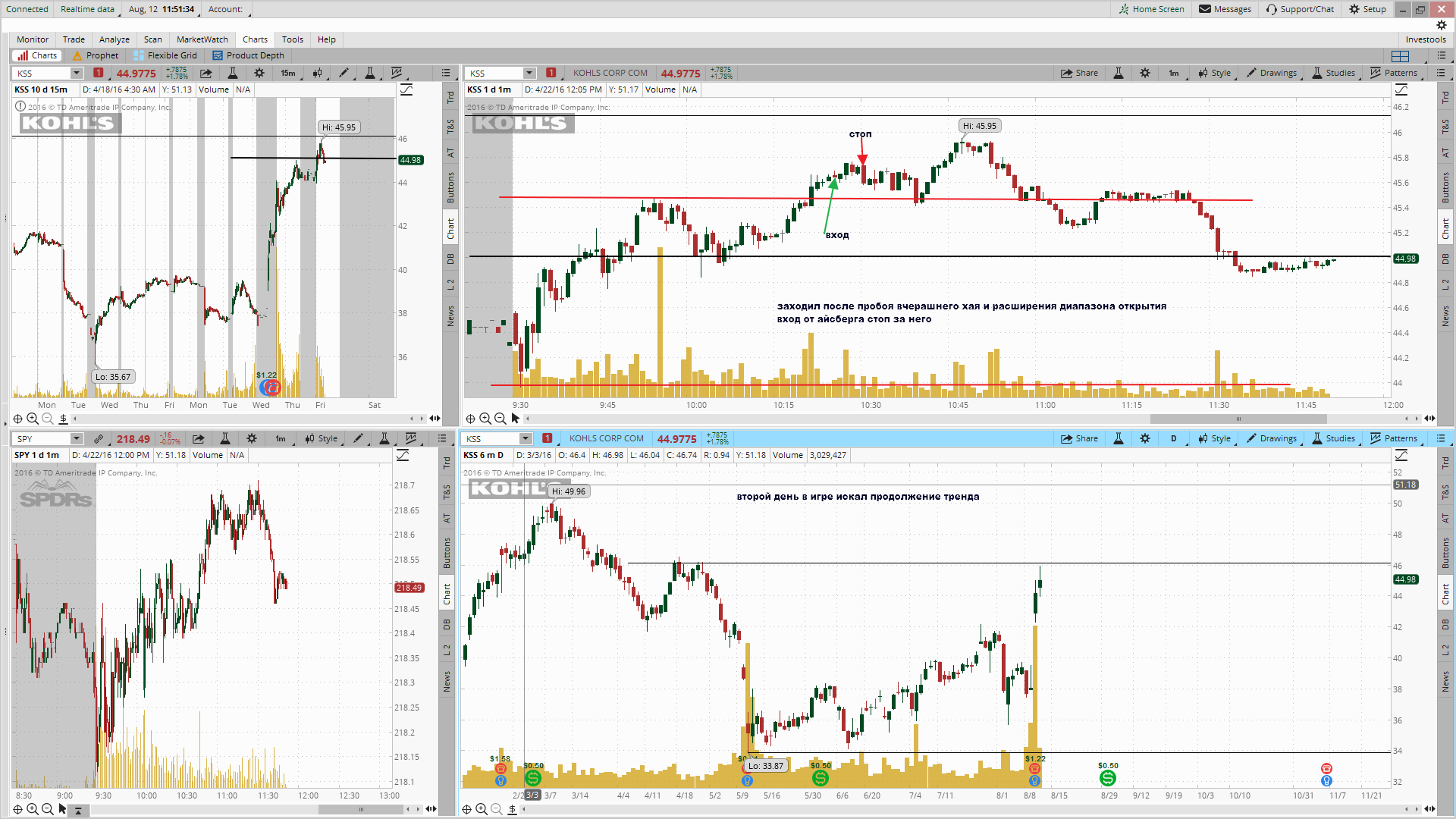1456x819 pixels.
Task: Toggle the L2 side panel on top-left chart
Action: (450, 284)
